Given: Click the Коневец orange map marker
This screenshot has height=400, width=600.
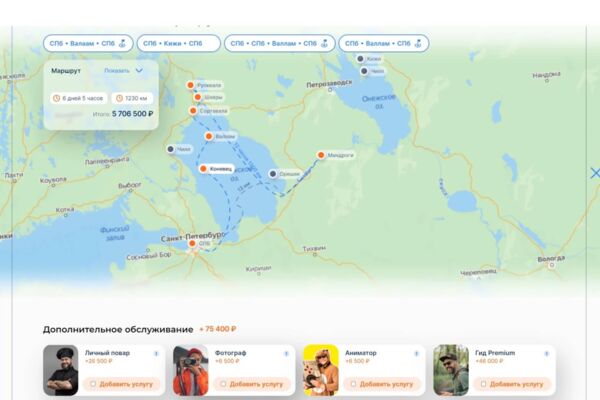Looking at the screenshot, I should (203, 169).
